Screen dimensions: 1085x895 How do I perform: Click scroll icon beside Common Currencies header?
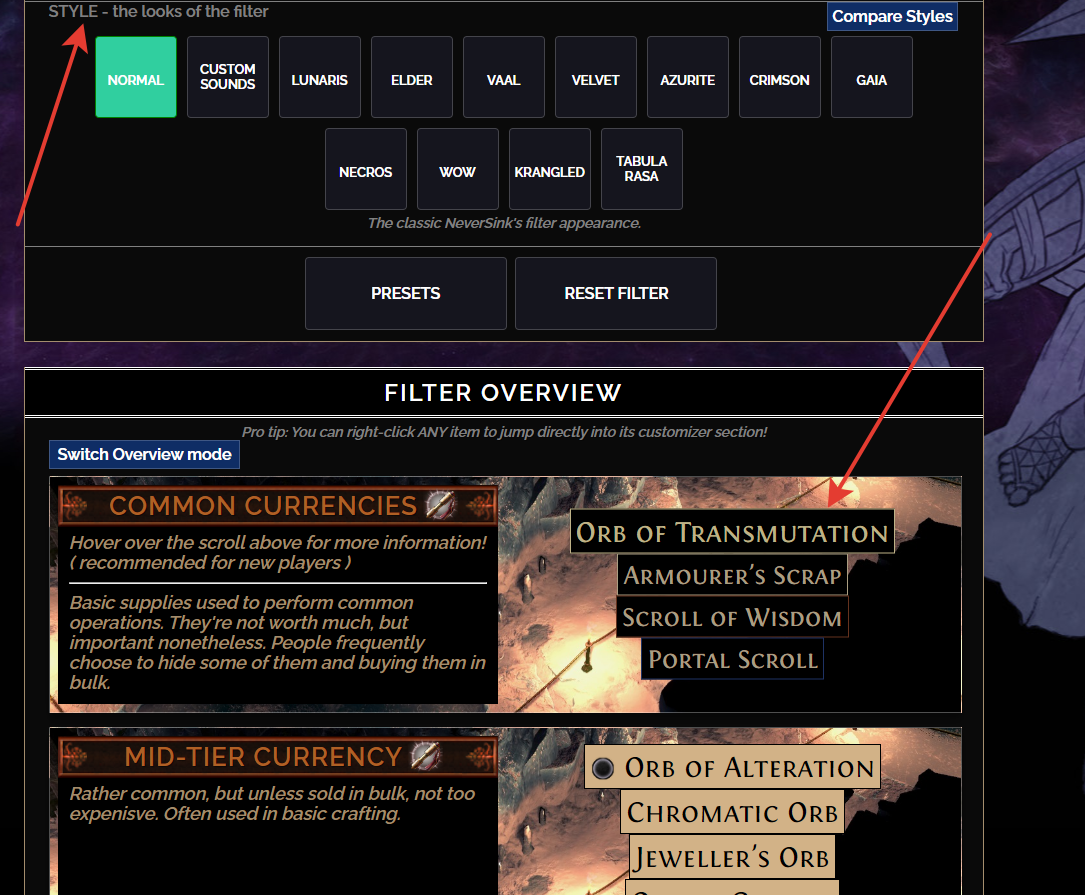tap(440, 505)
